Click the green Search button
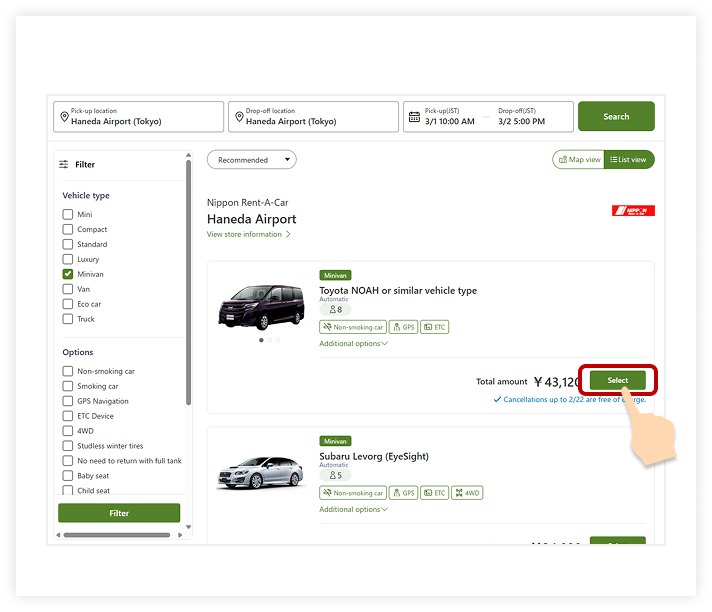 pyautogui.click(x=616, y=116)
